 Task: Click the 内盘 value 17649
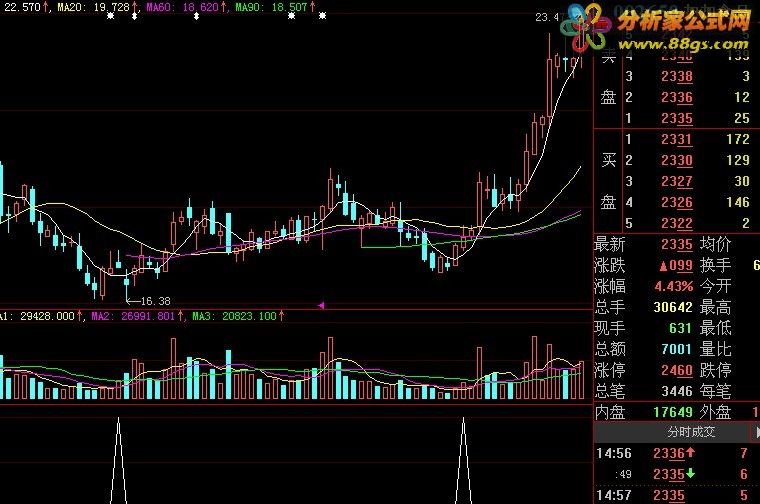(673, 412)
